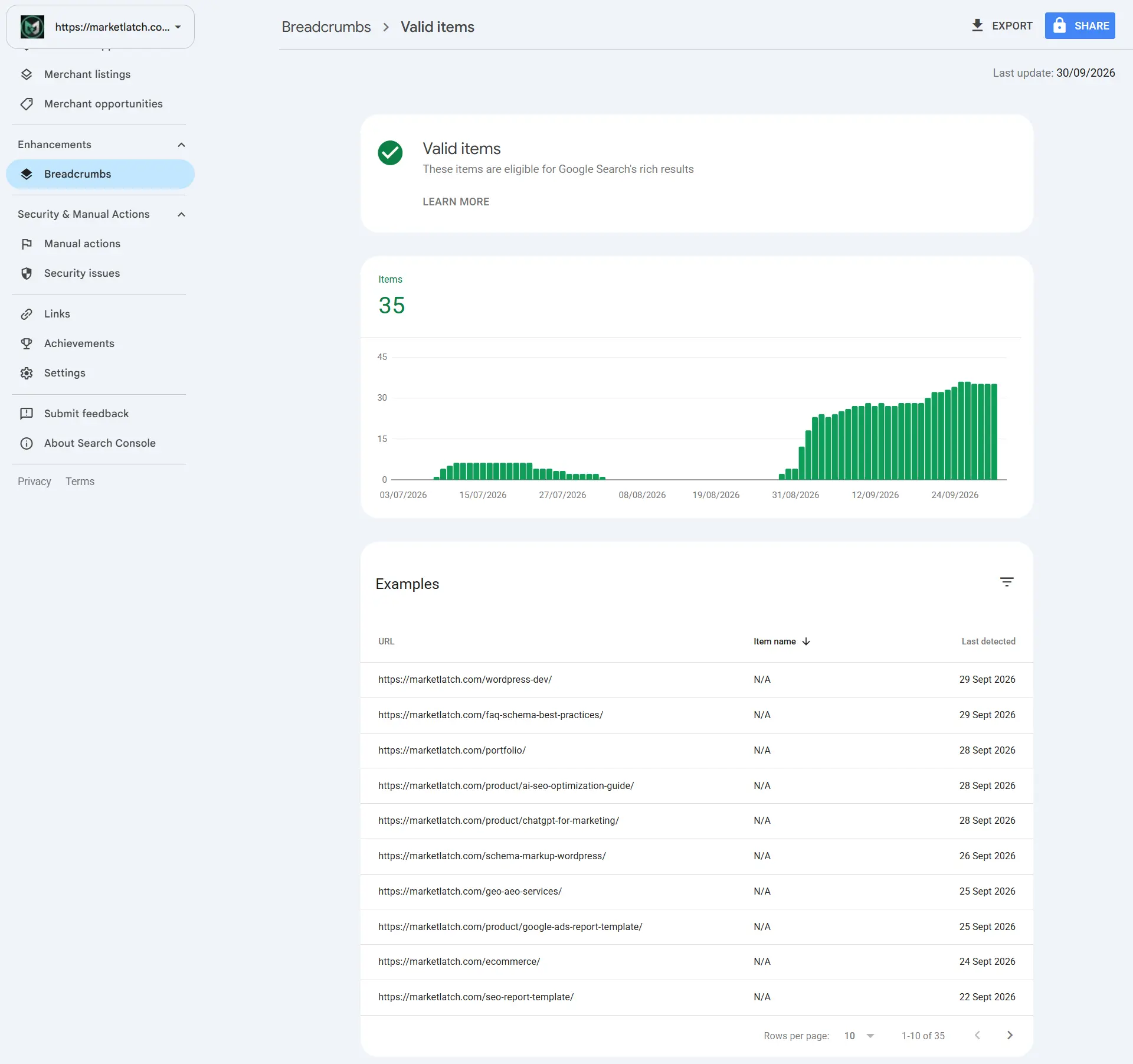
Task: Click the About Search Console info icon
Action: 27,443
